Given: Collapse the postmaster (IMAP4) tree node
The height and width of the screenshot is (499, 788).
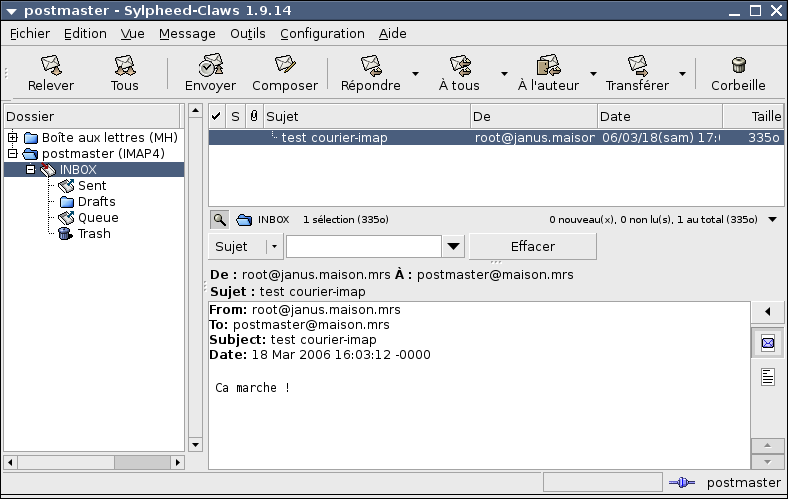Looking at the screenshot, I should point(13,153).
